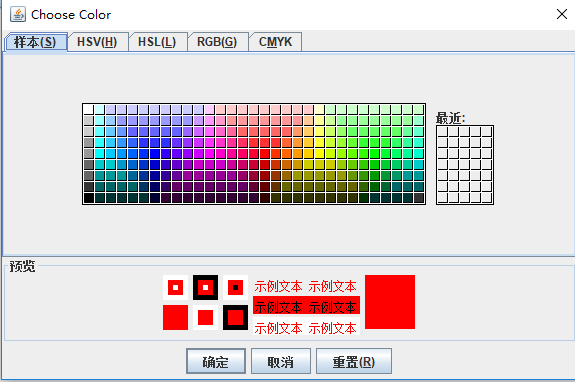Choose the pure yellow swatch in the palette
The image size is (575, 382).
click(x=319, y=153)
